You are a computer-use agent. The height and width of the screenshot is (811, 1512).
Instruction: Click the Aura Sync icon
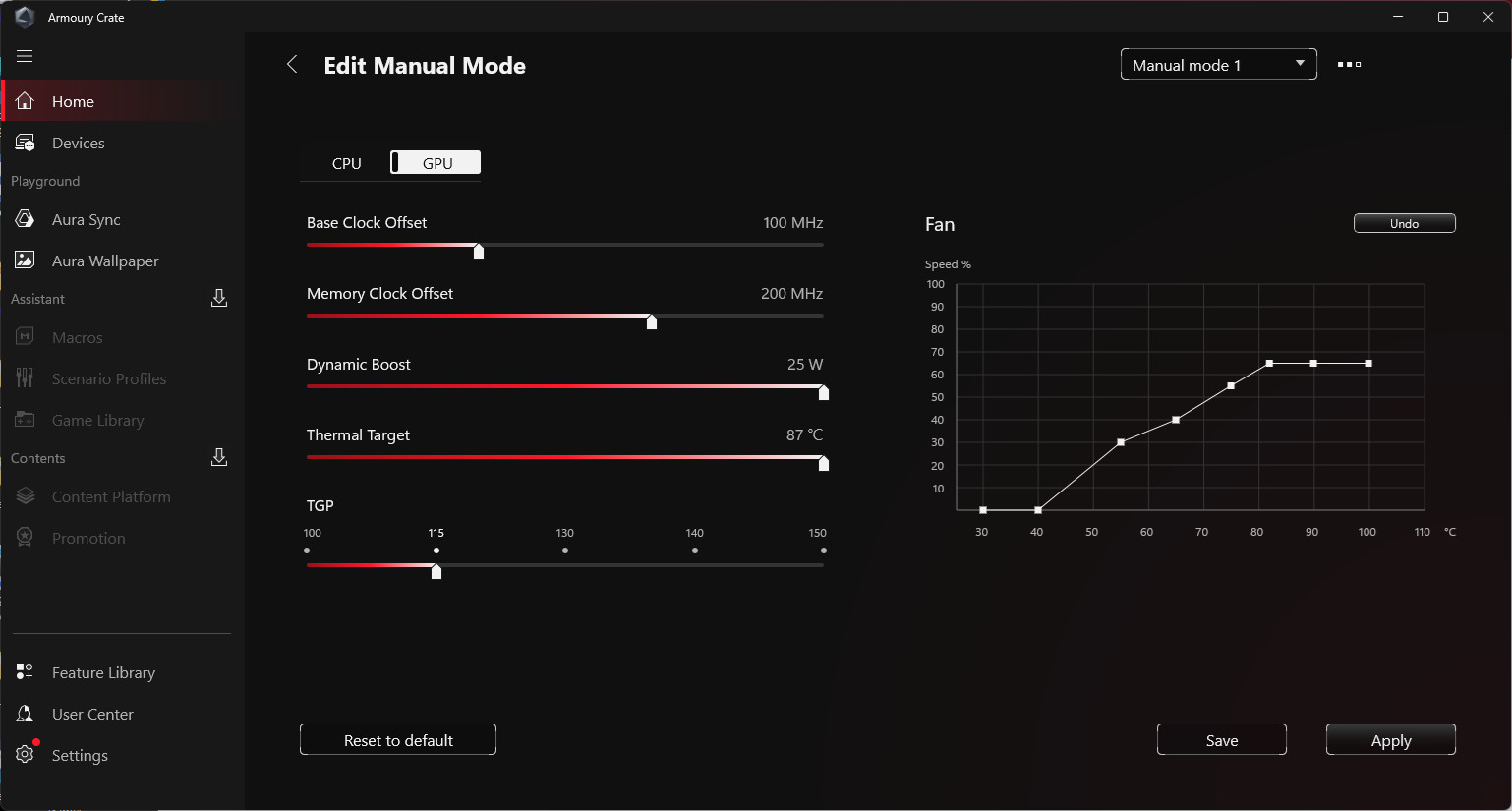(x=26, y=219)
